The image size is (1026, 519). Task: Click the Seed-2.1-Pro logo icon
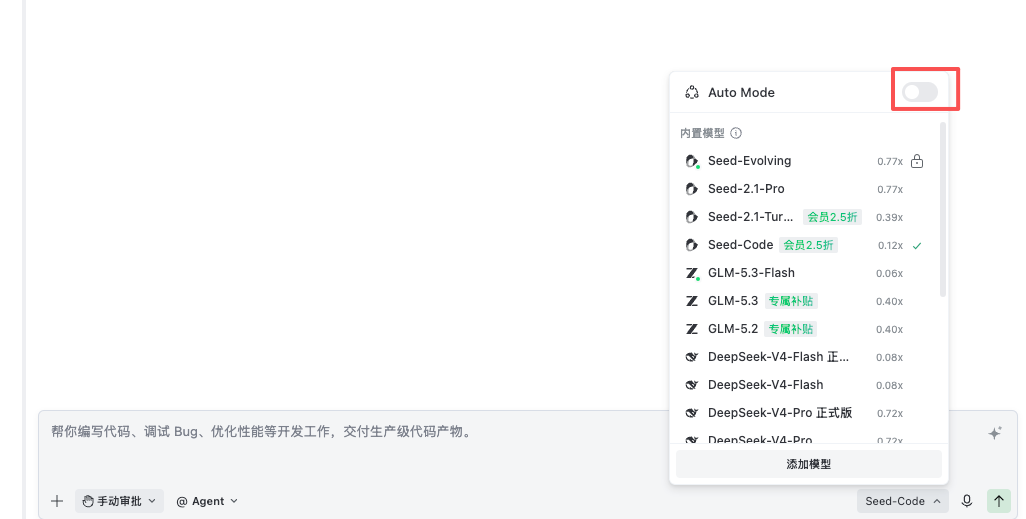(x=692, y=189)
